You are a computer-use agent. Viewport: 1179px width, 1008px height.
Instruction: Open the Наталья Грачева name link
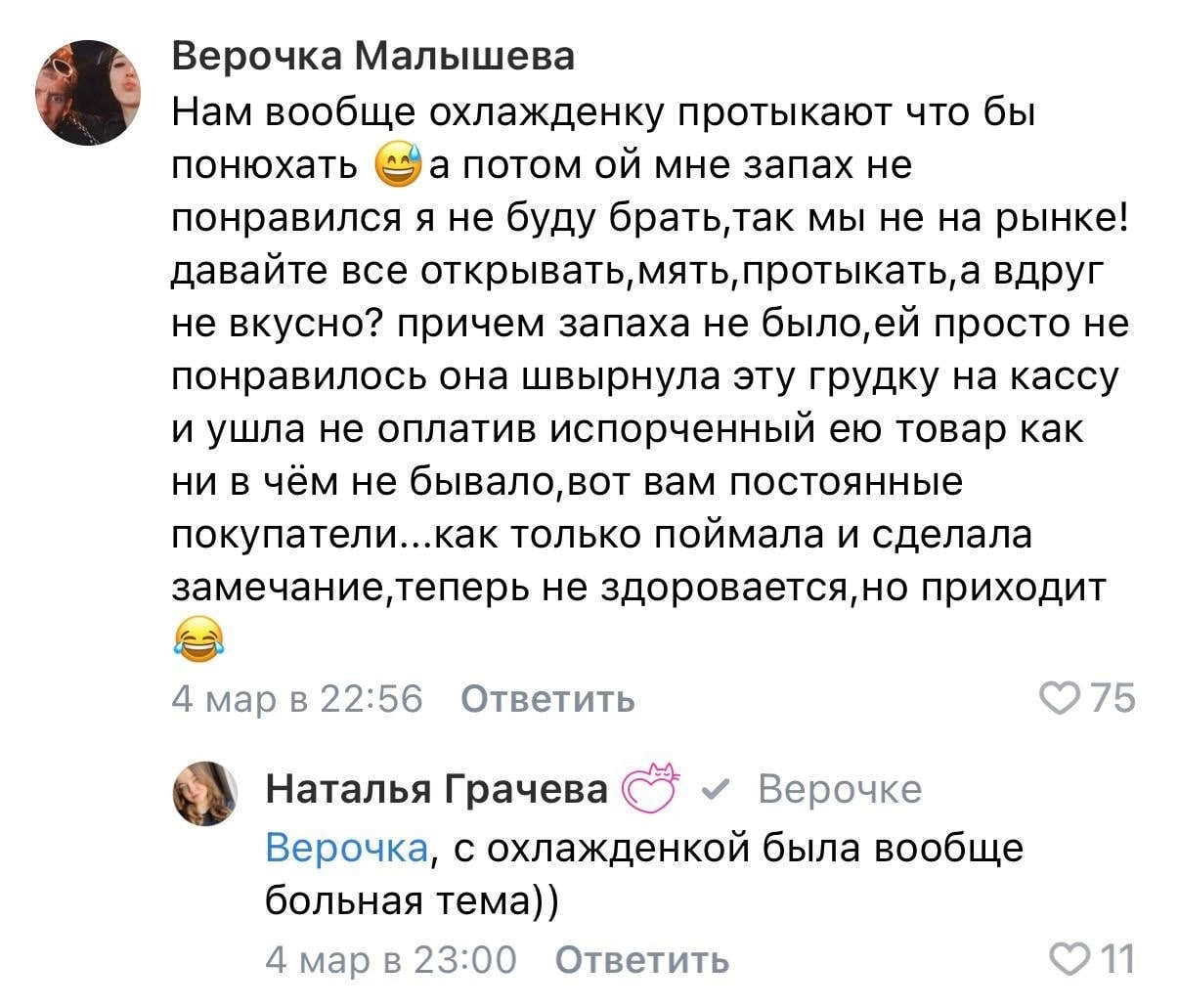(437, 788)
